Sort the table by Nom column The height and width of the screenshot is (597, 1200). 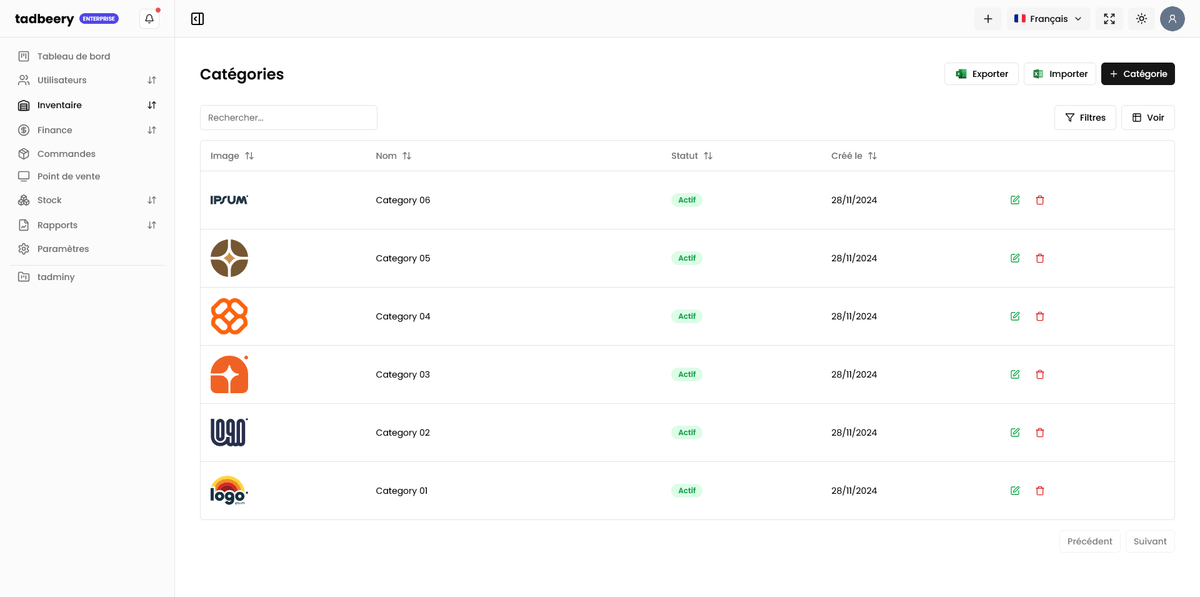pyautogui.click(x=394, y=156)
